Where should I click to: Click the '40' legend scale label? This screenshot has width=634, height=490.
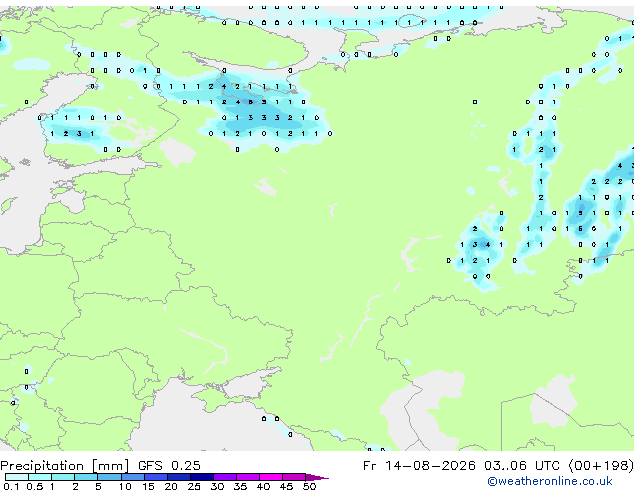coord(263,486)
